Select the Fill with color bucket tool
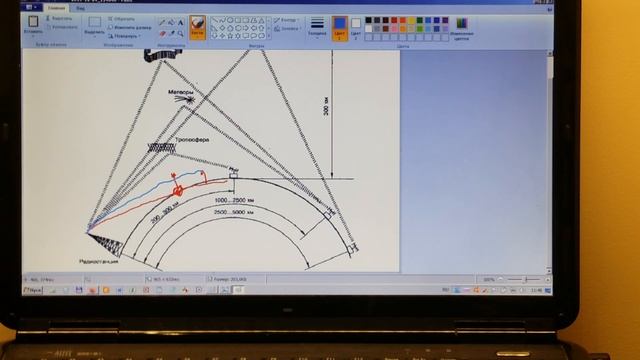Viewport: 640px width, 360px height. (171, 22)
